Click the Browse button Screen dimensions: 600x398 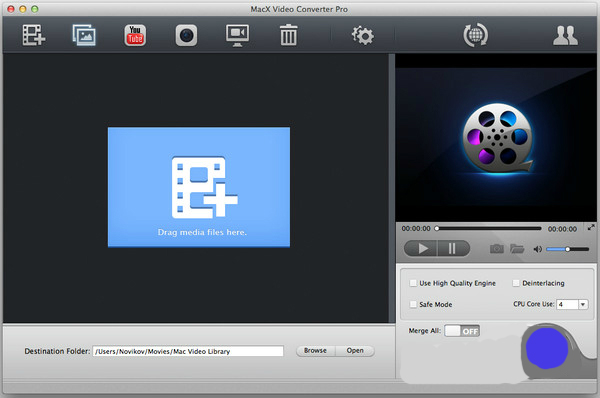315,351
